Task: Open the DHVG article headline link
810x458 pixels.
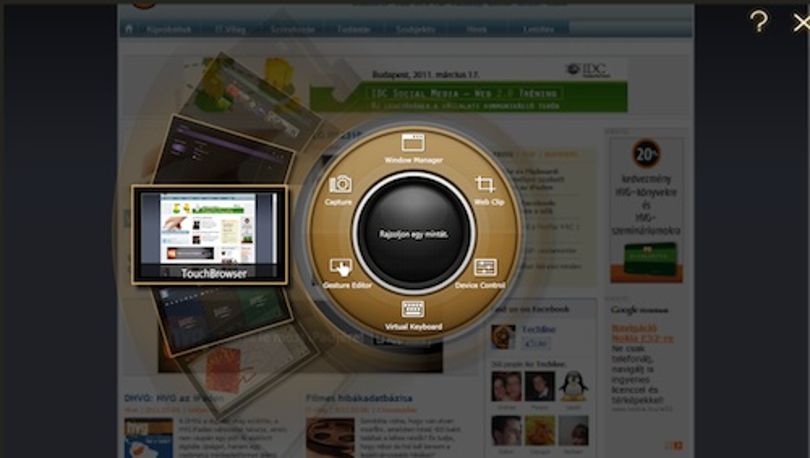Action: pyautogui.click(x=174, y=398)
